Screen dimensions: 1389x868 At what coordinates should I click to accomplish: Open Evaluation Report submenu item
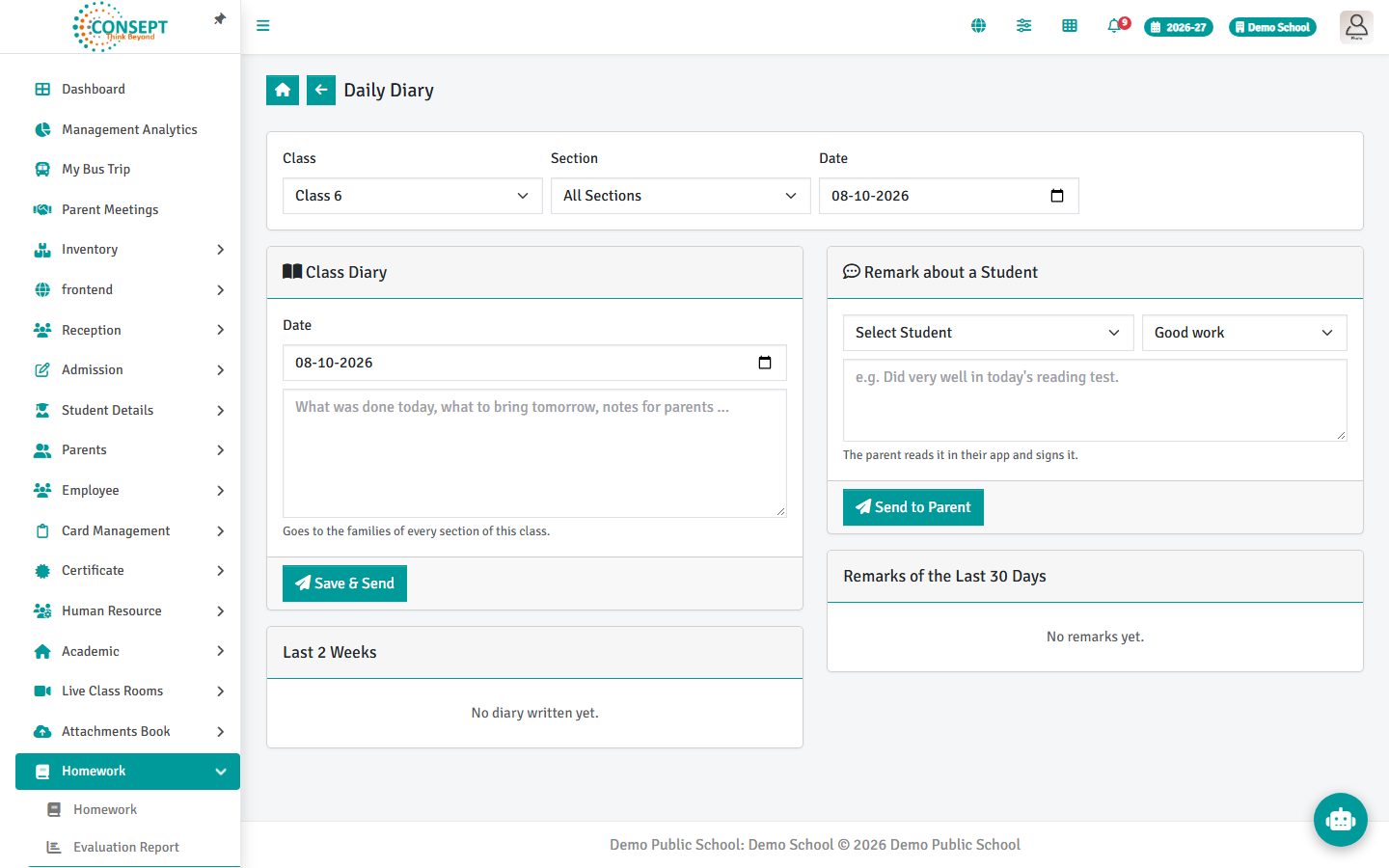(x=134, y=847)
